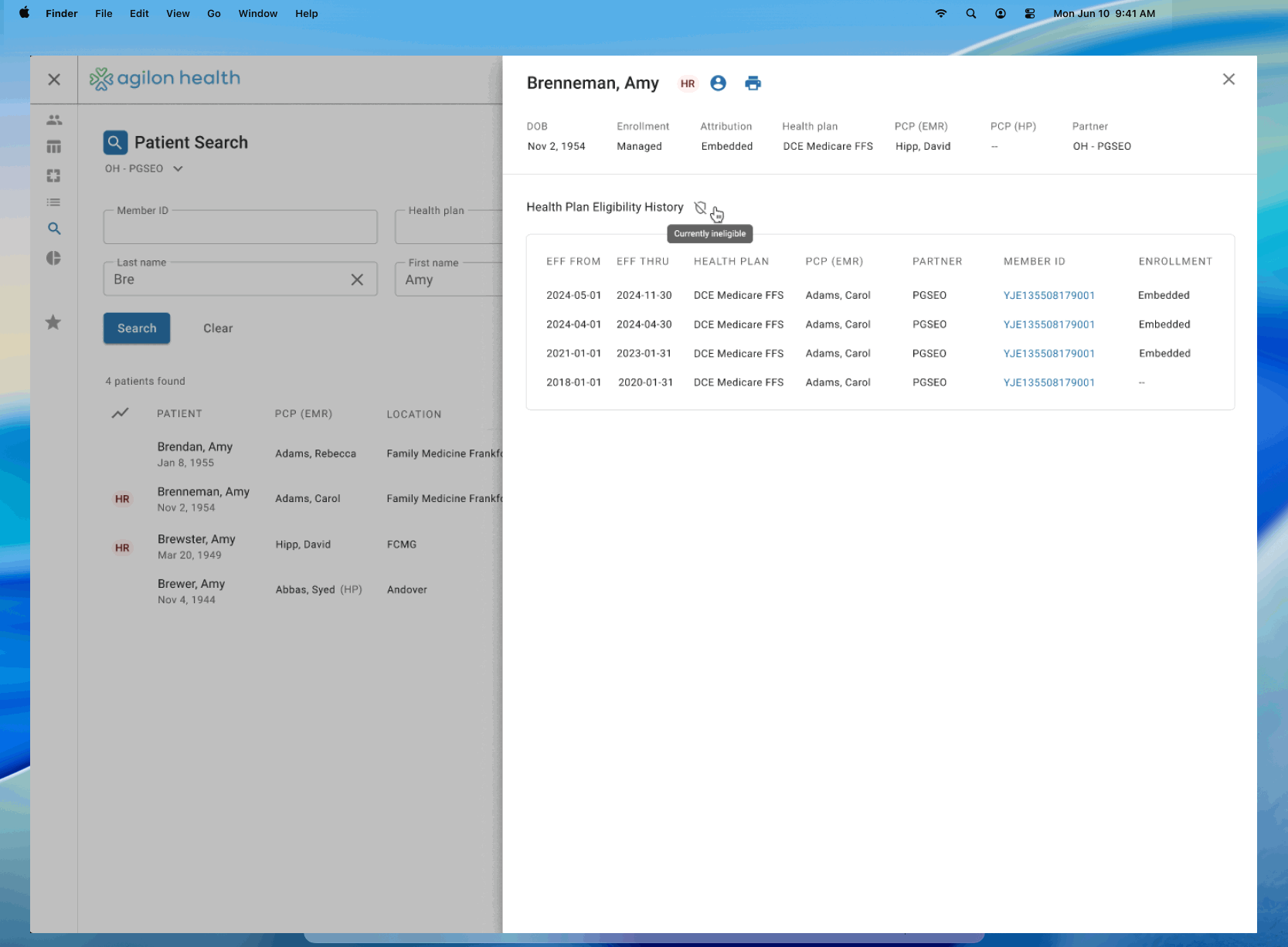The image size is (1288, 947).
Task: Click the 2023-01-31 EFF THRU cell
Action: [644, 353]
